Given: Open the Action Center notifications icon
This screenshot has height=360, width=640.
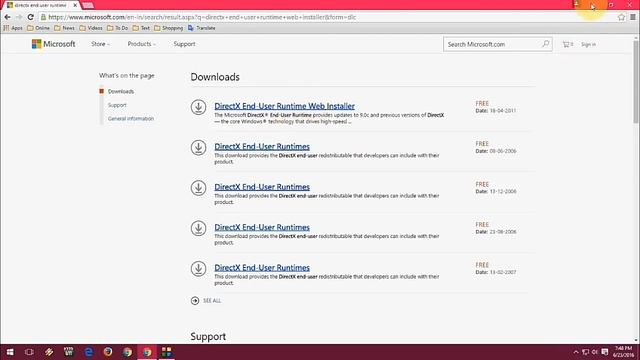Looking at the screenshot, I should 604,352.
